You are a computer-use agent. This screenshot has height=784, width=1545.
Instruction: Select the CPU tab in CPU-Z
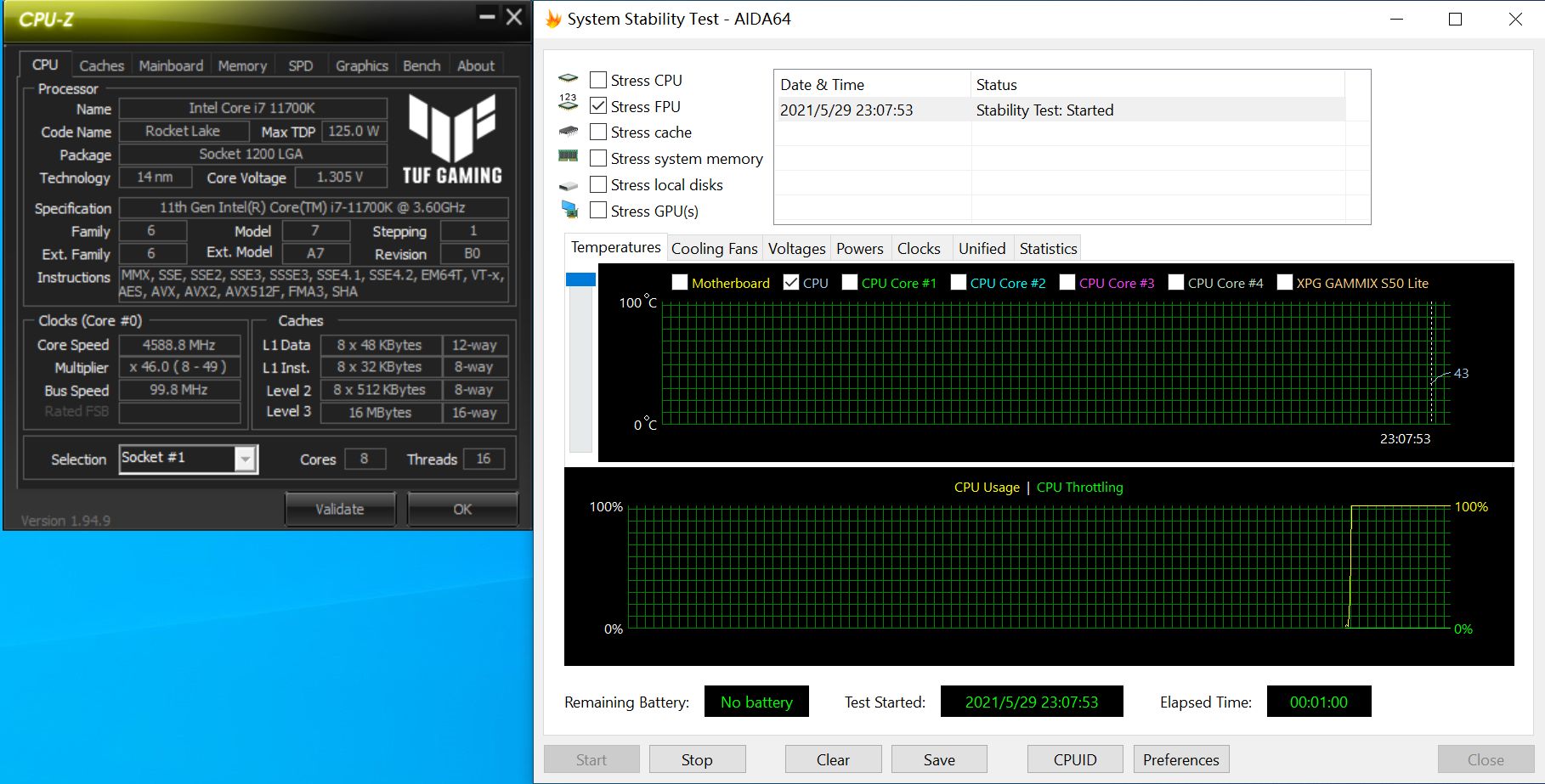tap(45, 65)
